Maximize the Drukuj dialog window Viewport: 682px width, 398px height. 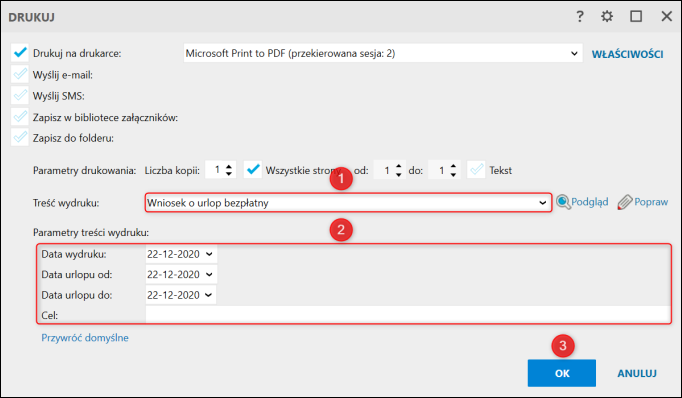(x=636, y=17)
